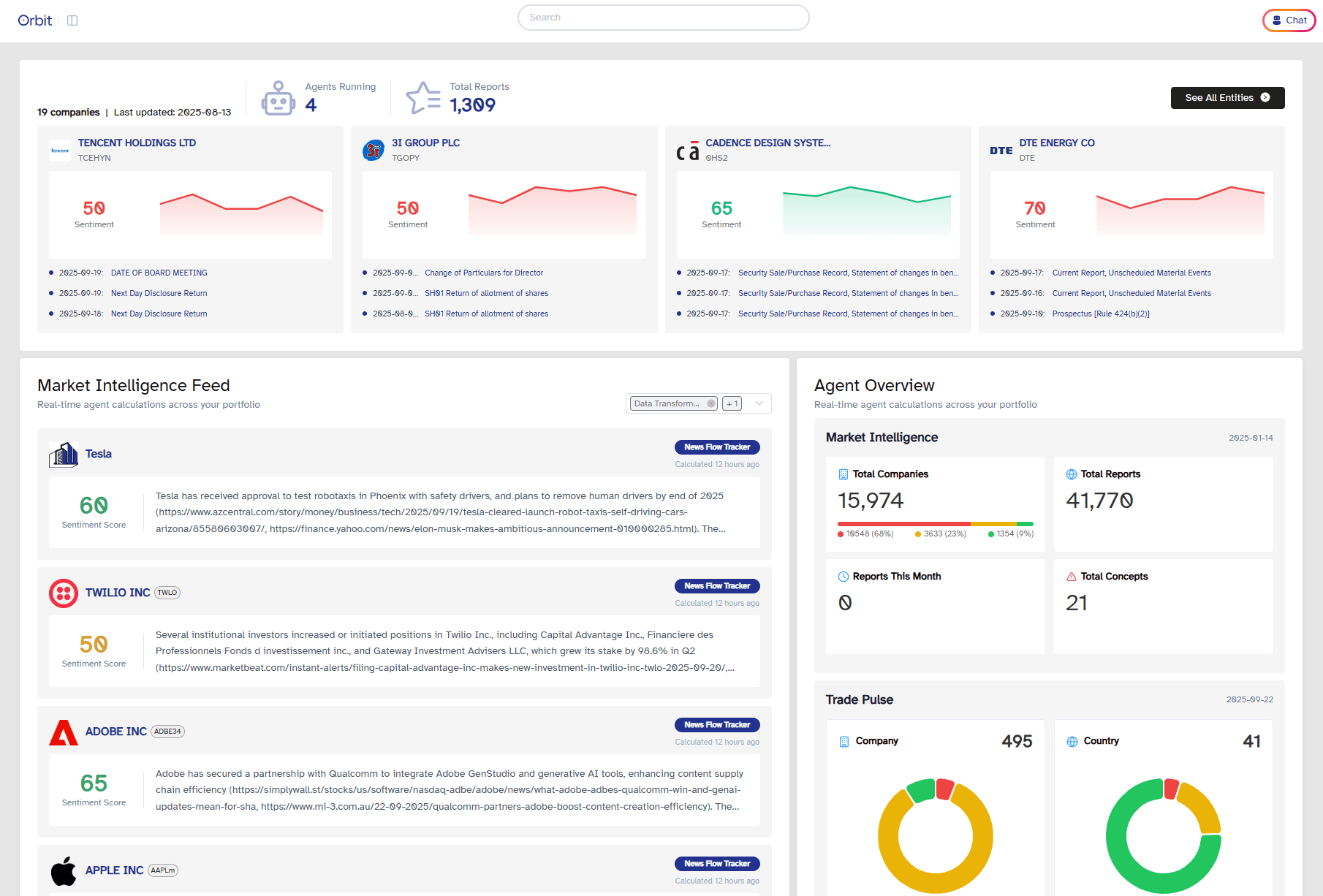Click the Agents Running robot icon
Image resolution: width=1323 pixels, height=896 pixels.
[278, 98]
